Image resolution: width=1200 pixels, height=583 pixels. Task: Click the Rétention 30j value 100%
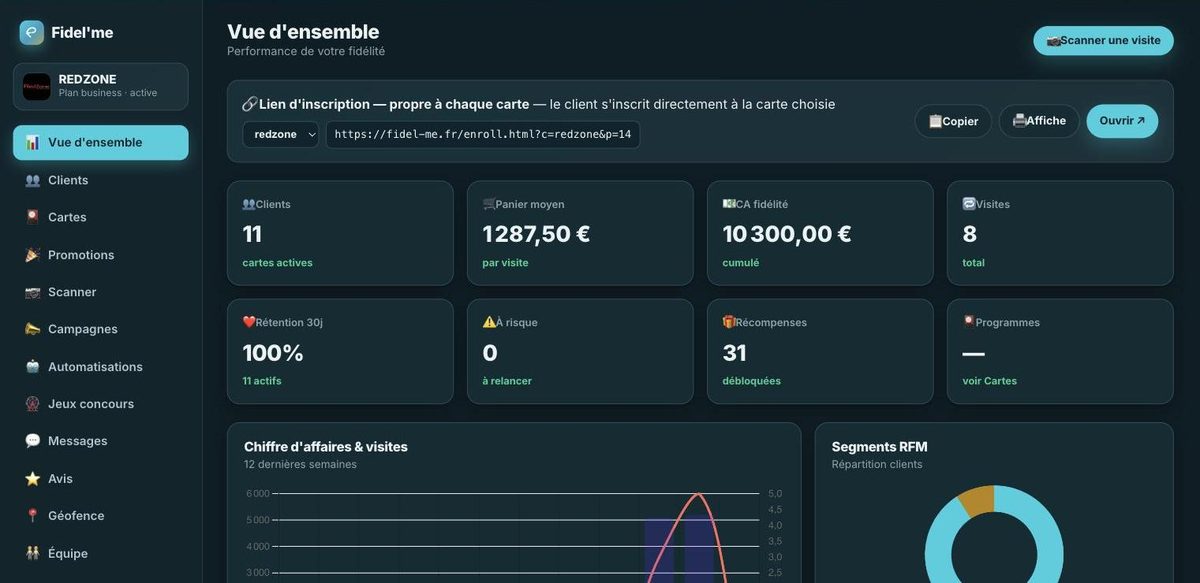(273, 353)
